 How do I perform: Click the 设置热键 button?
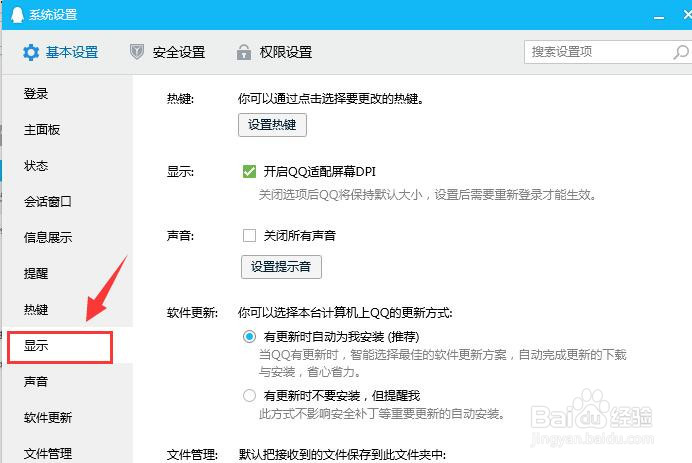[272, 125]
